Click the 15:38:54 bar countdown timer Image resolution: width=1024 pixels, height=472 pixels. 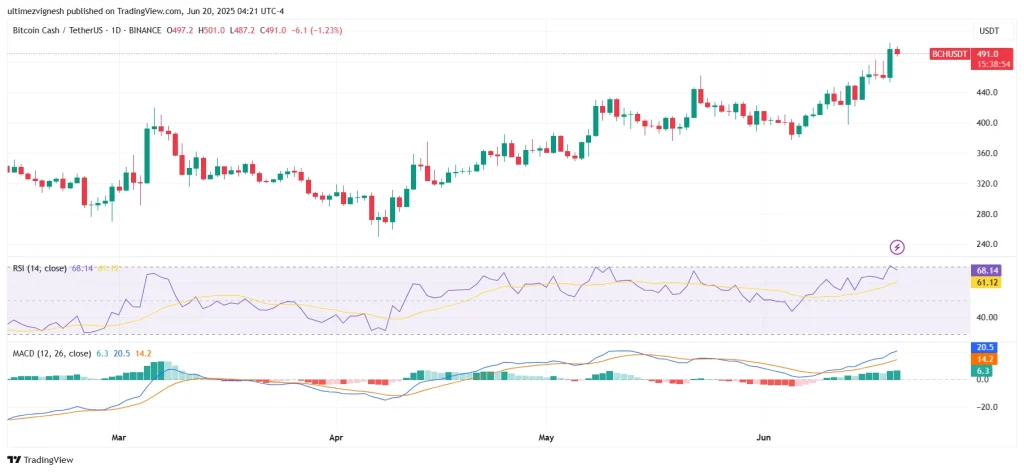pos(993,64)
